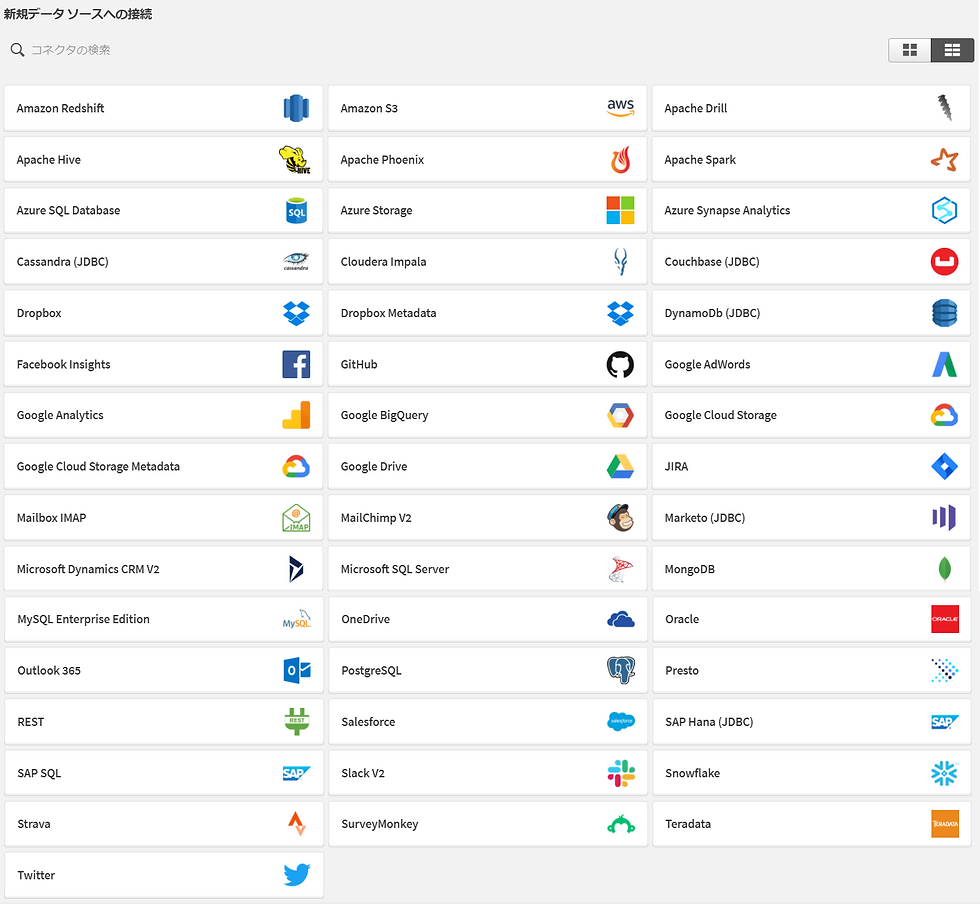Viewport: 980px width, 905px height.
Task: Click the Mailbox IMAP envelope icon
Action: point(296,518)
